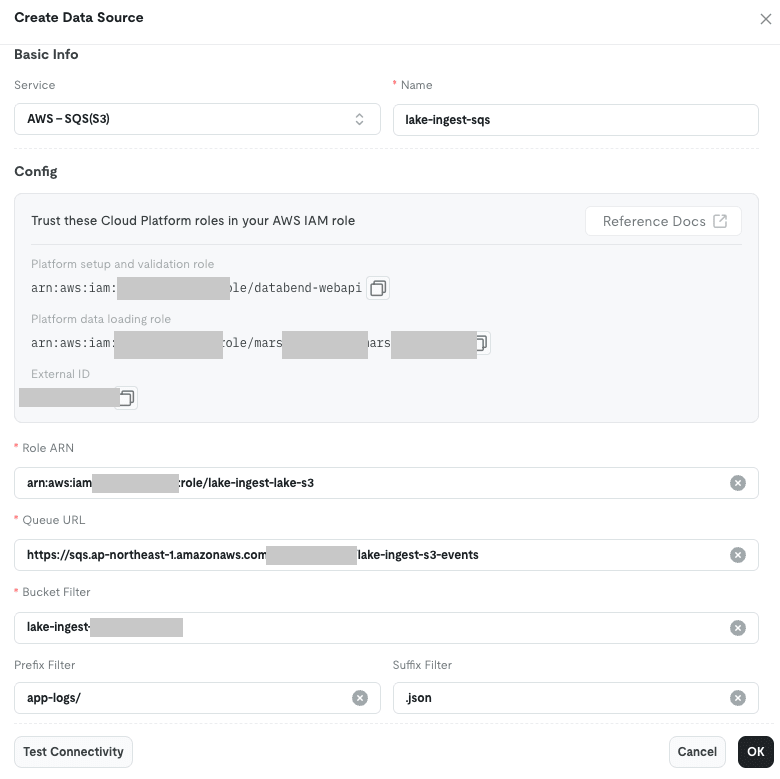Viewport: 780px width, 779px height.
Task: Focus the Name field lake-ingest-sqs
Action: 576,120
